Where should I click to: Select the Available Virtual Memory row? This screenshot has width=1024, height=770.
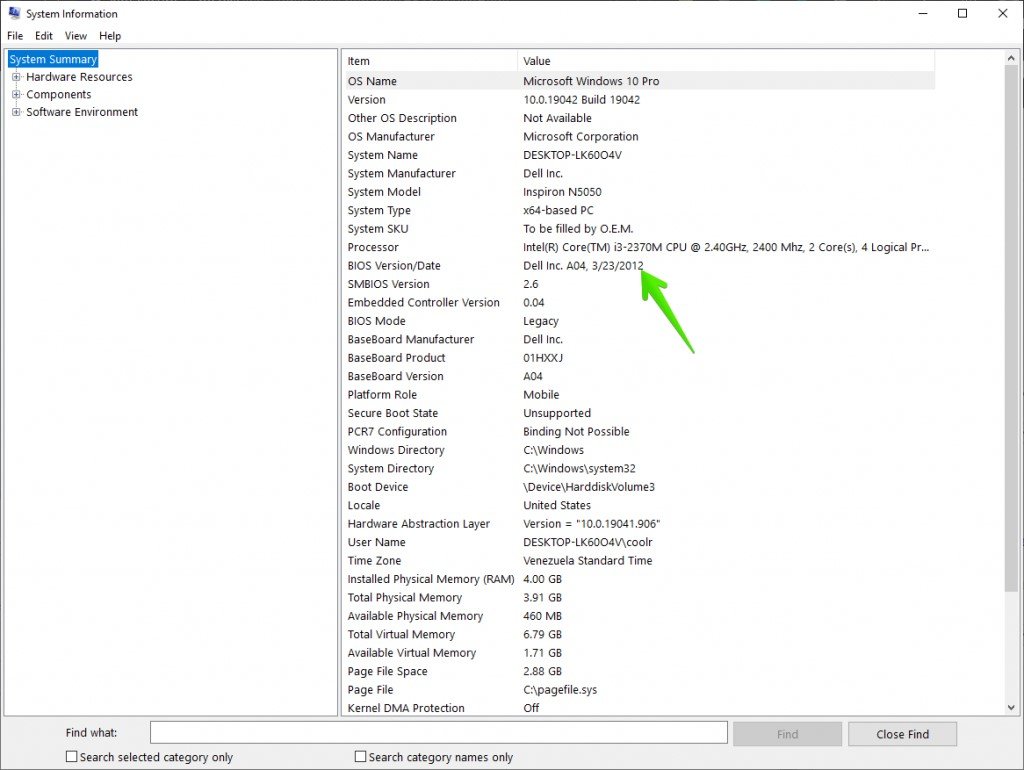point(639,653)
